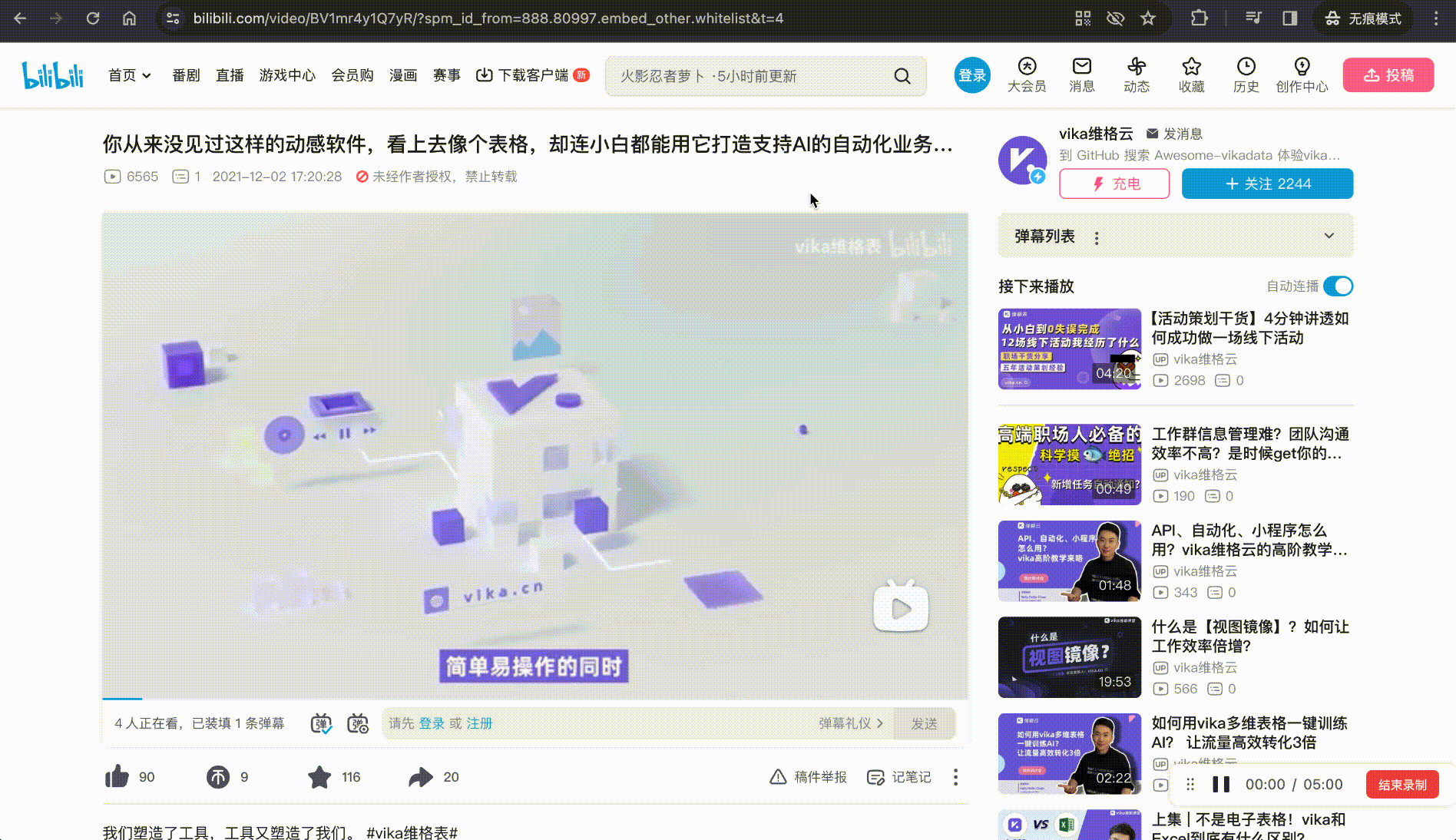Open 记笔记 note-taking icon below the player
Screen dimensions: 1456x840
point(875,777)
